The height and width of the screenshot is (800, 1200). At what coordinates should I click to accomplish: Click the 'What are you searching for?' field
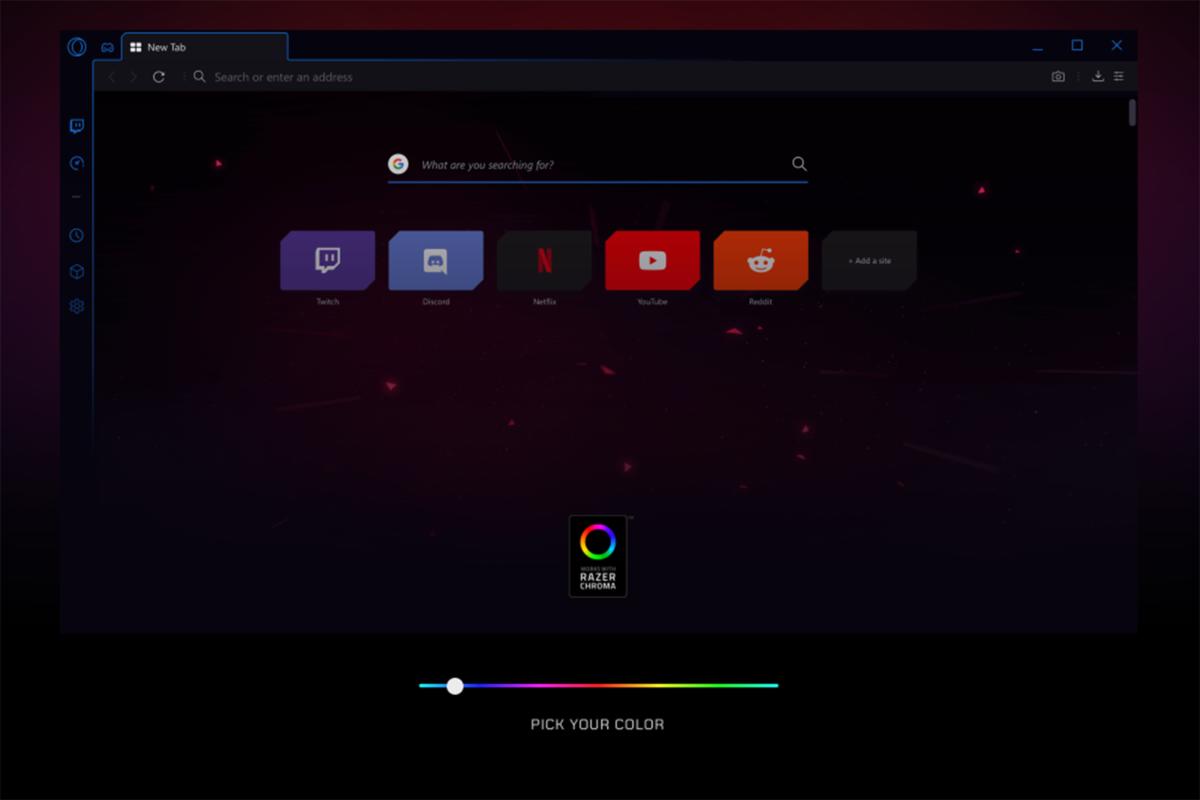600,165
